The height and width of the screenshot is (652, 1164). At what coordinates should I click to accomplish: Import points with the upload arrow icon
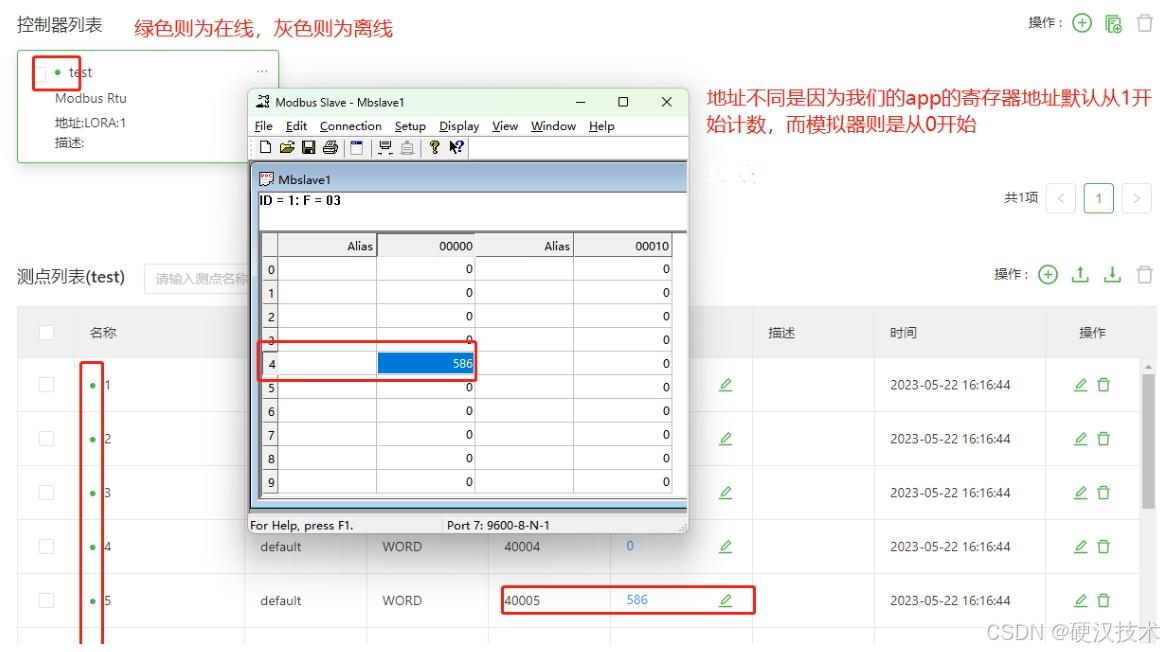(1080, 275)
